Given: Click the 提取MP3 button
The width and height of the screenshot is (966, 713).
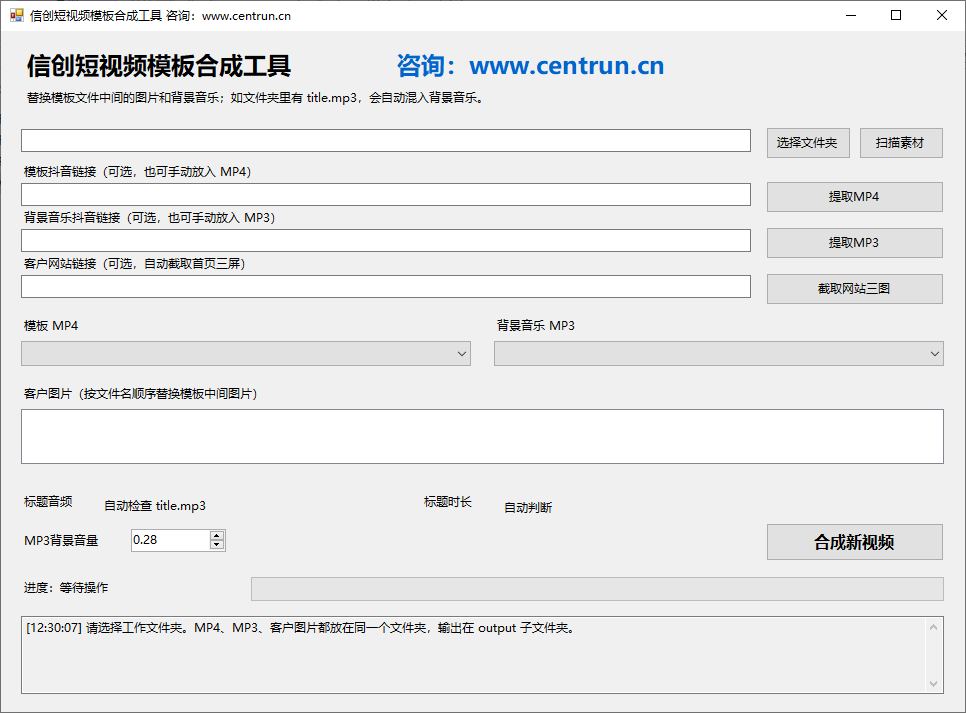Looking at the screenshot, I should click(x=854, y=243).
